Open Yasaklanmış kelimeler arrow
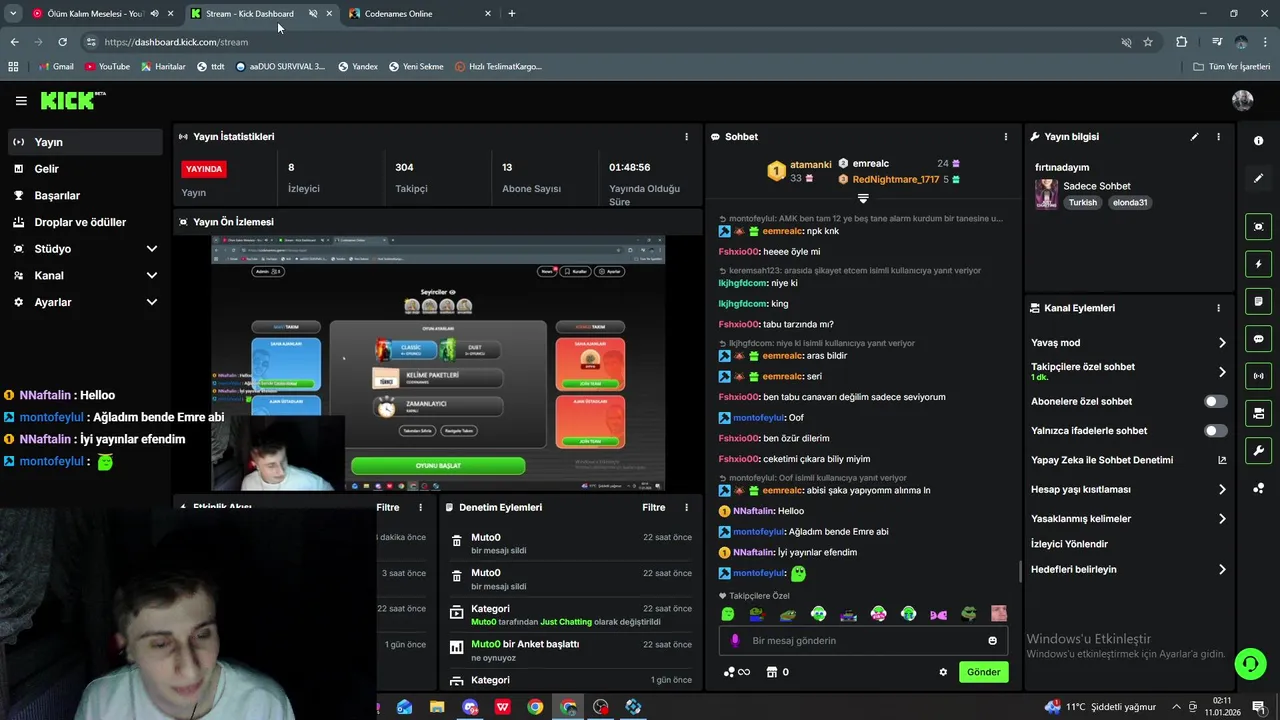Image resolution: width=1280 pixels, height=720 pixels. click(1222, 519)
